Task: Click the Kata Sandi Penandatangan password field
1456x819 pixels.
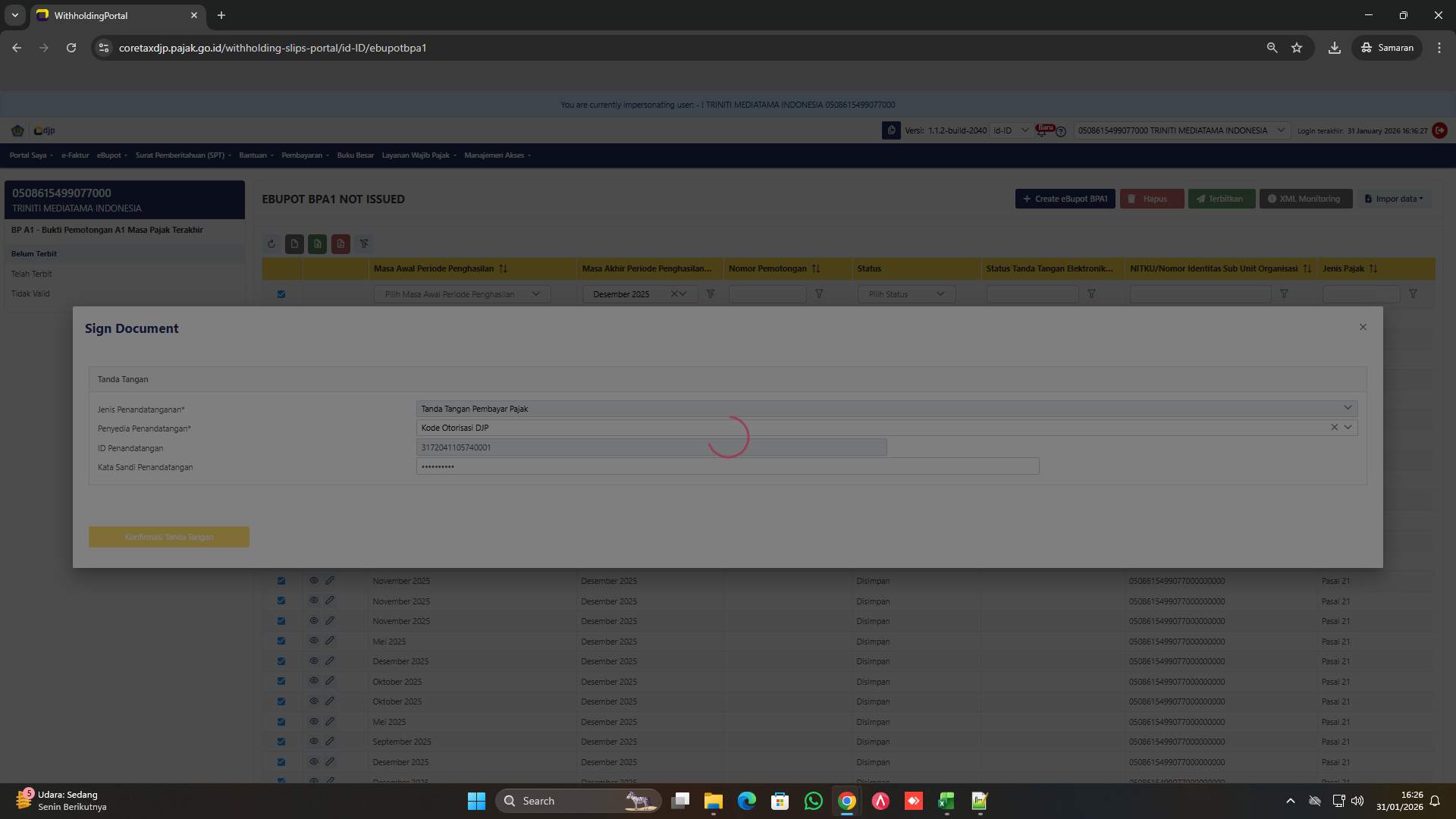Action: (727, 466)
